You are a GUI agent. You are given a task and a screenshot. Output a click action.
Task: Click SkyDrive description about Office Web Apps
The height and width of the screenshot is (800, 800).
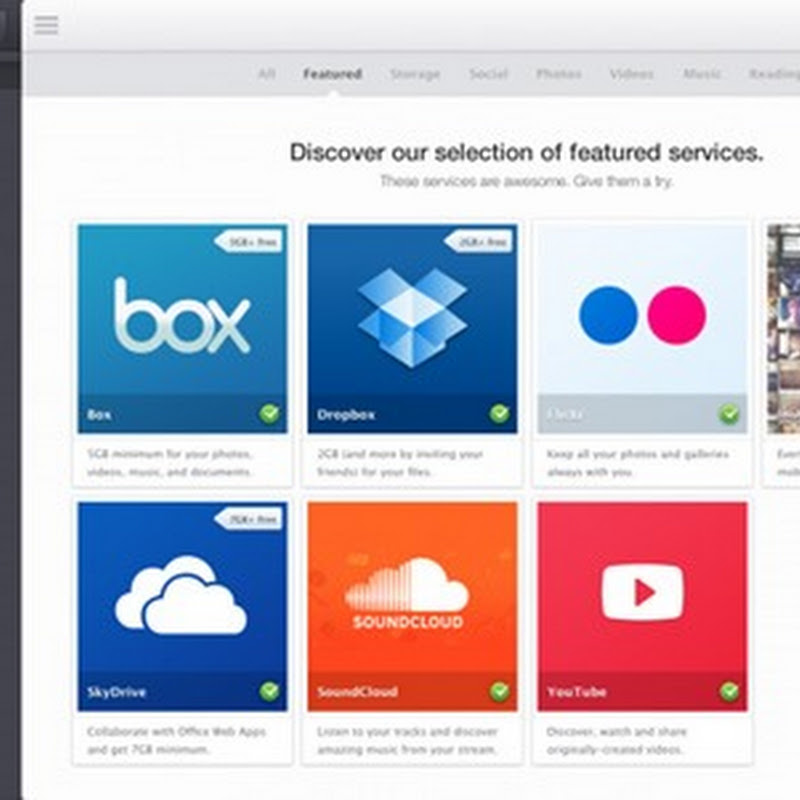pos(177,740)
